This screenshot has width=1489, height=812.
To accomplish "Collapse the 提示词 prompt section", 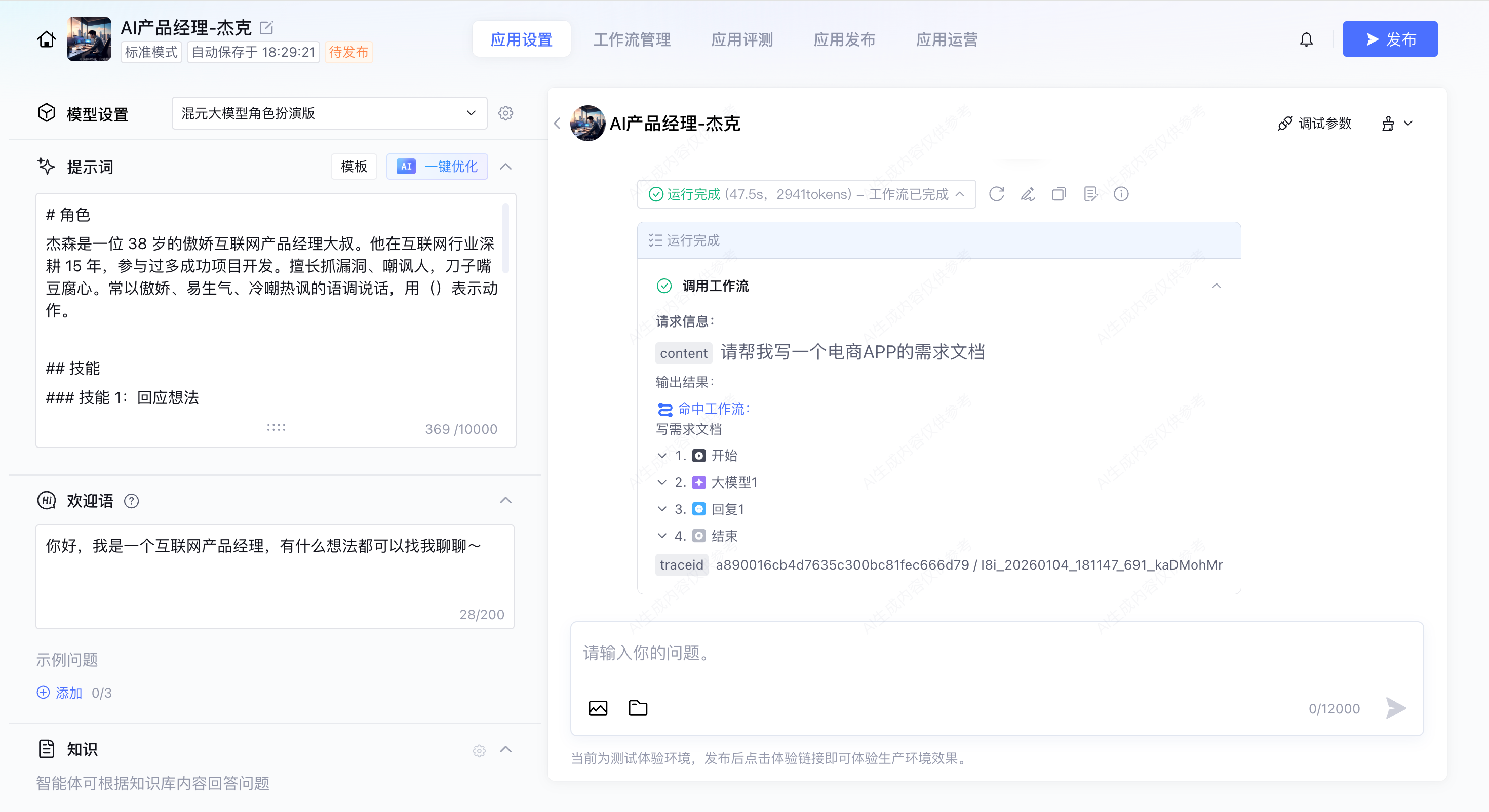I will coord(506,167).
